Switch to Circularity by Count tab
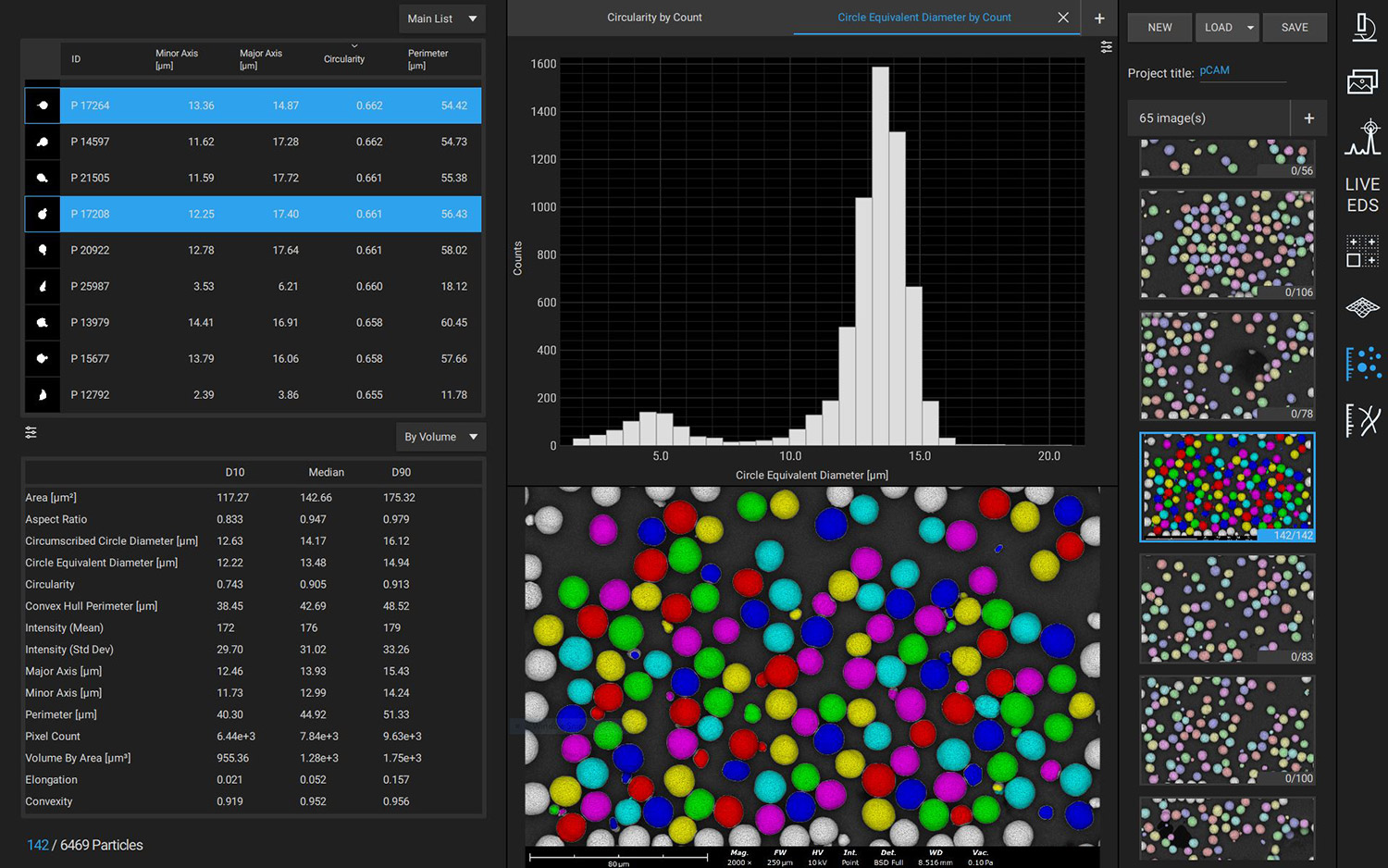Viewport: 1388px width, 868px height. (654, 18)
